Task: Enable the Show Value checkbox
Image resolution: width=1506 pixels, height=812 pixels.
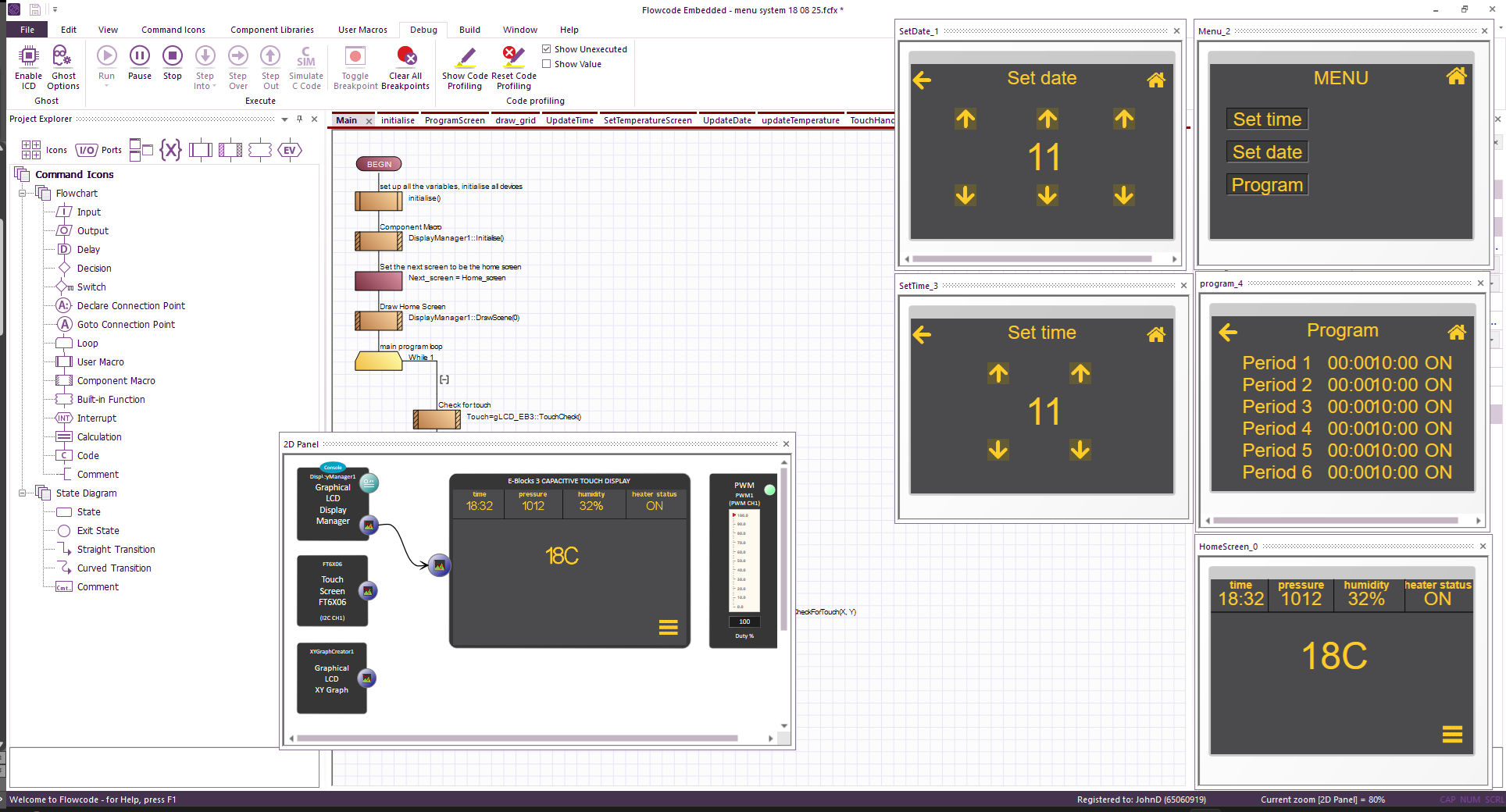Action: [x=547, y=64]
